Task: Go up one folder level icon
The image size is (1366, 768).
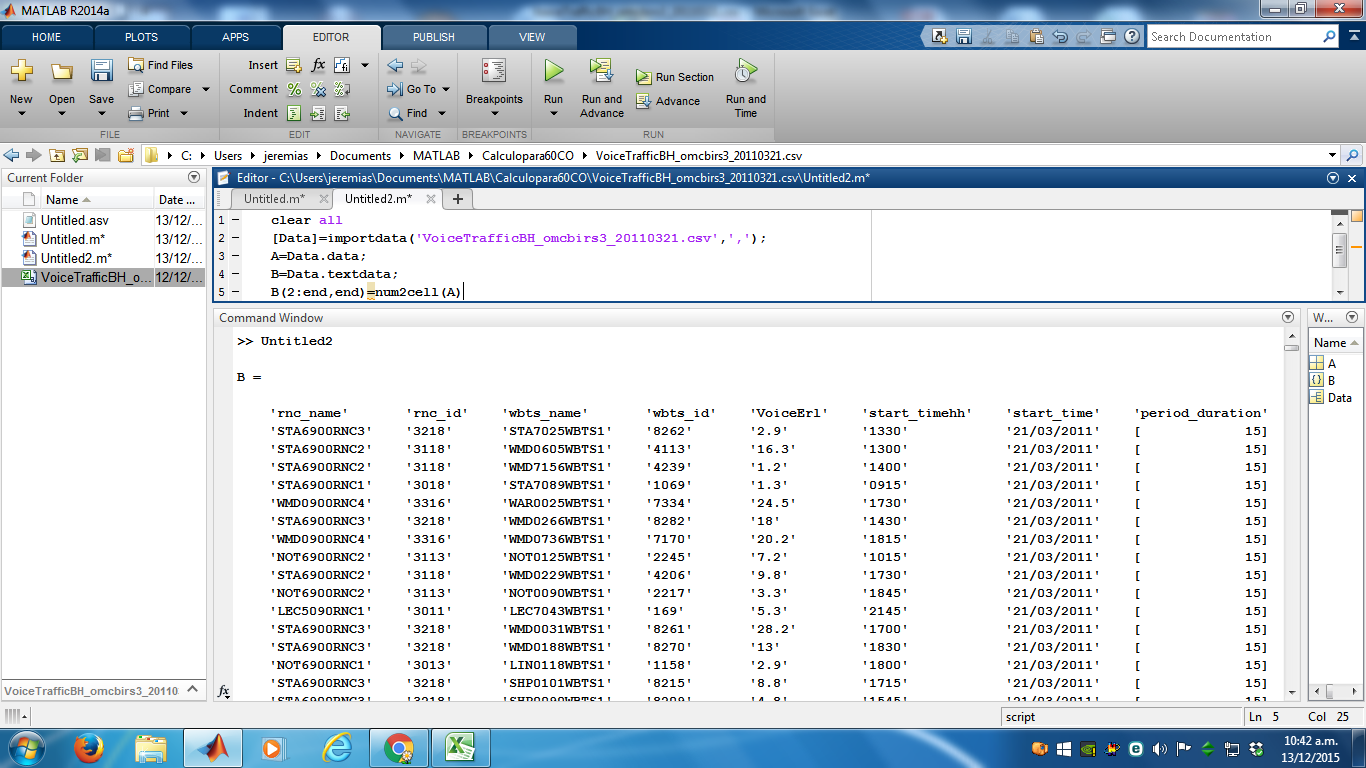Action: click(57, 155)
